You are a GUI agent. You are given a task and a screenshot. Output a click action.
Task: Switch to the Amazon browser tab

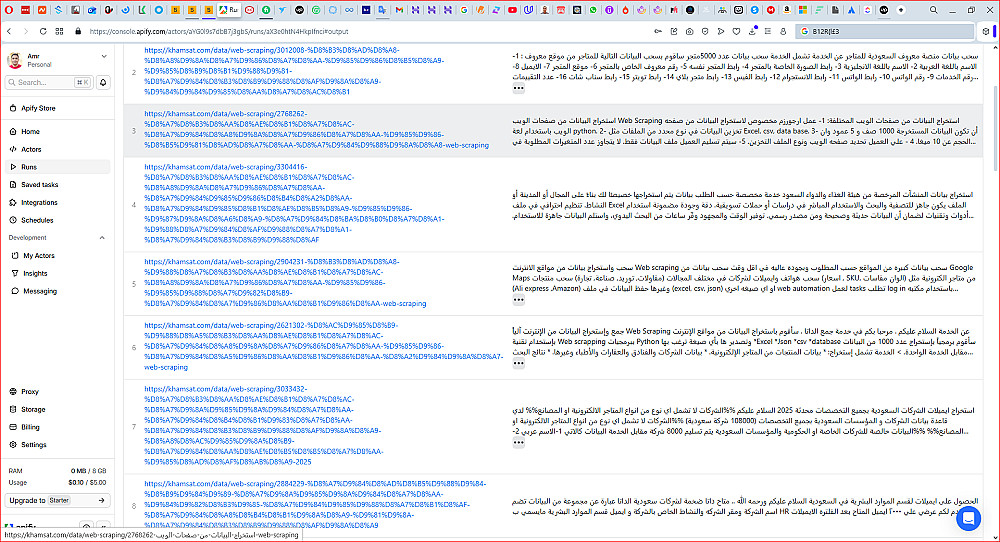pyautogui.click(x=786, y=10)
